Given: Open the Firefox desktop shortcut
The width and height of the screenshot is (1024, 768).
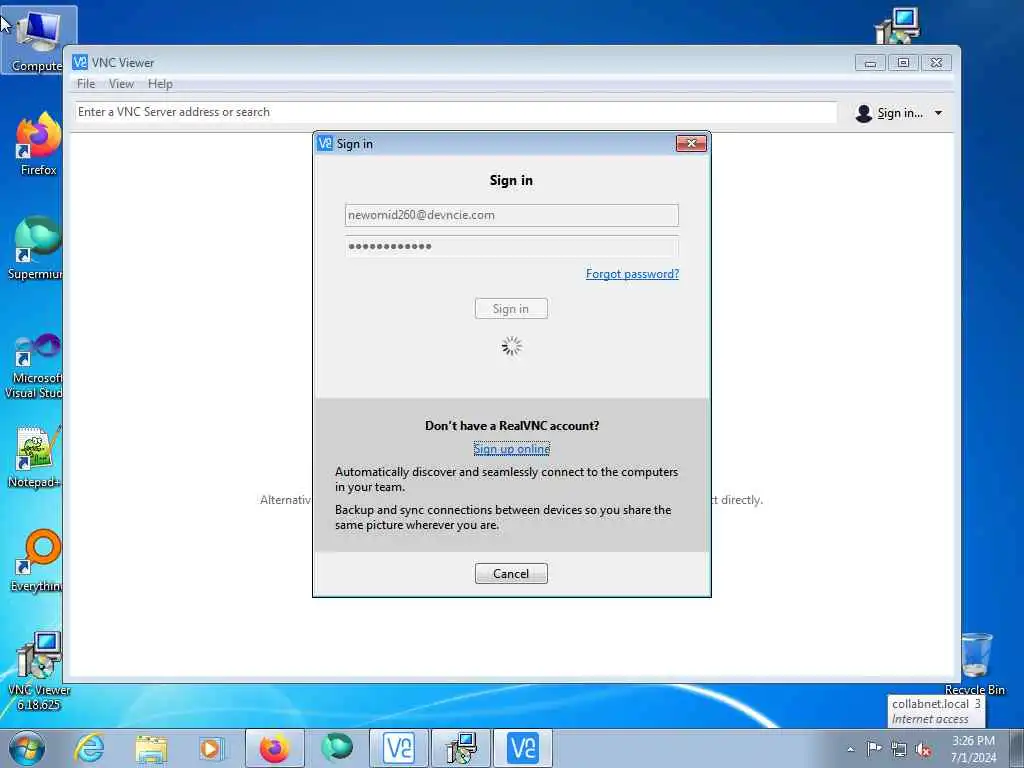Looking at the screenshot, I should 38,144.
